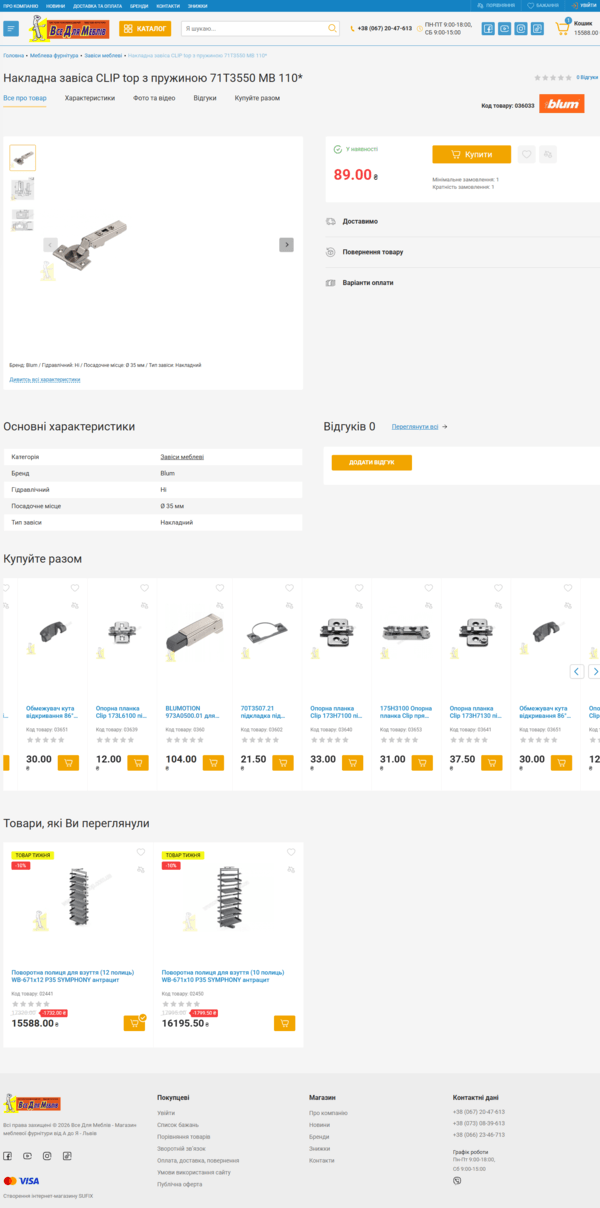Select the third product image thumbnail
The width and height of the screenshot is (600, 1208).
tap(23, 220)
